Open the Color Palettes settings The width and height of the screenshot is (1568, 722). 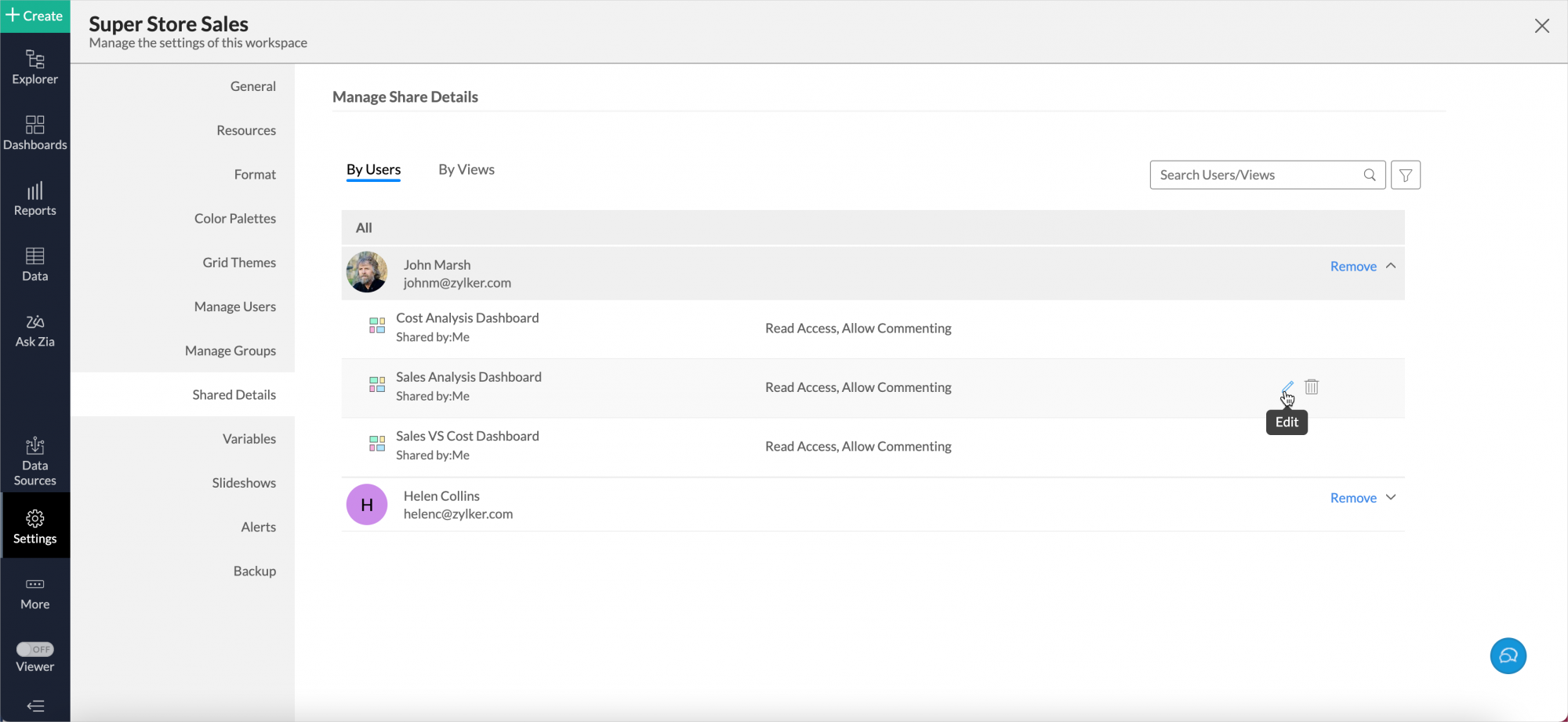234,219
